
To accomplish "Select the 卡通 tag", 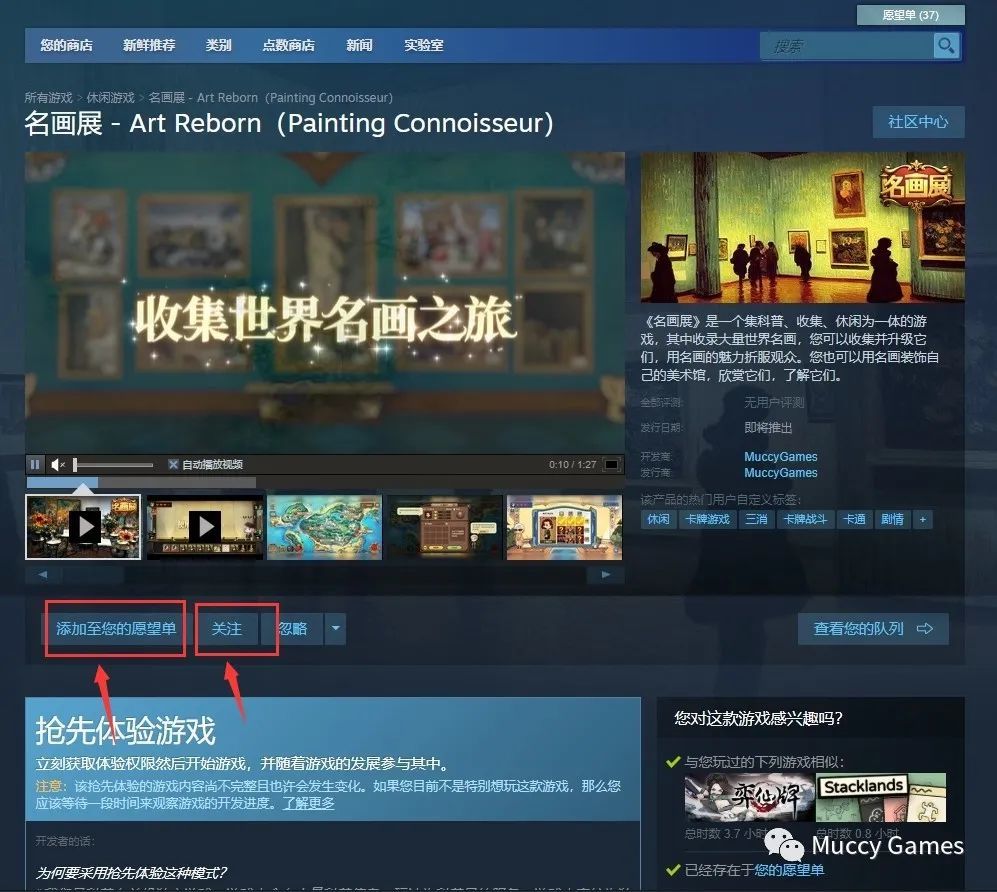I will coord(854,519).
